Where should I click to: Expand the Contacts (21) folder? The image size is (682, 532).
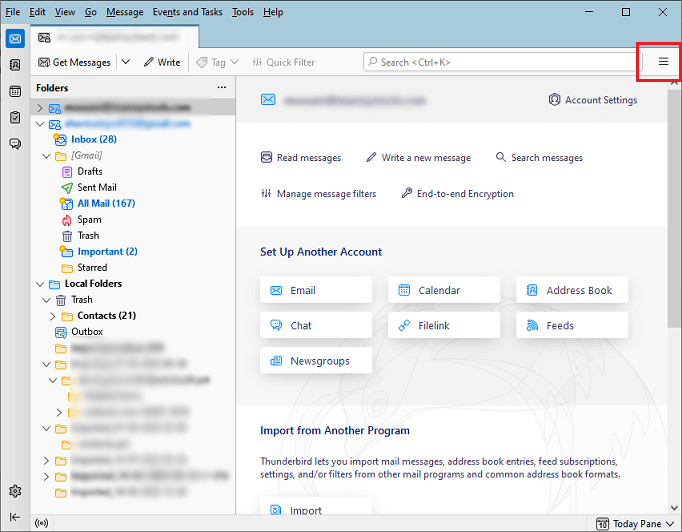tap(53, 316)
